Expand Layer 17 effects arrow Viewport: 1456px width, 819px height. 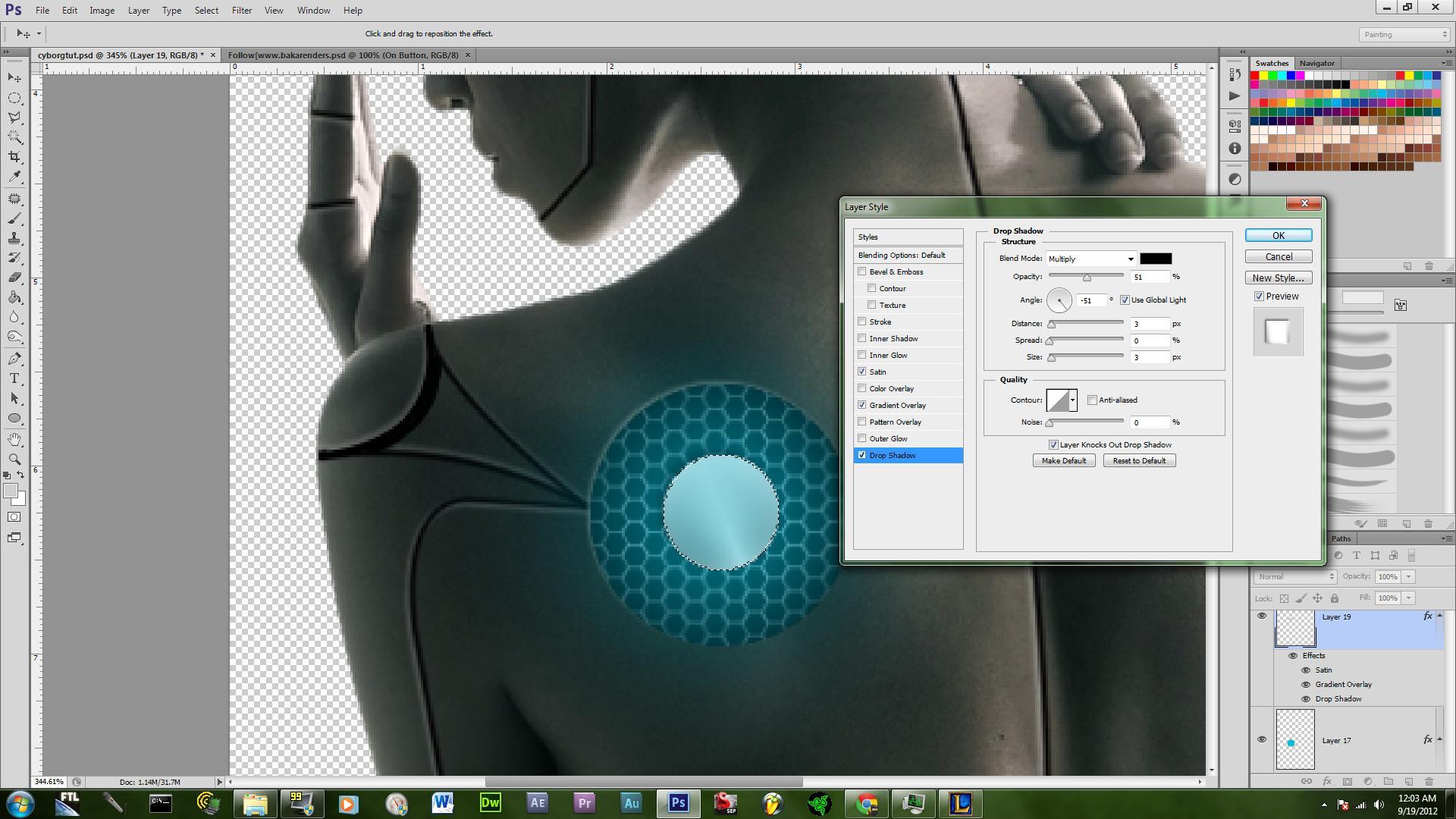tap(1439, 739)
